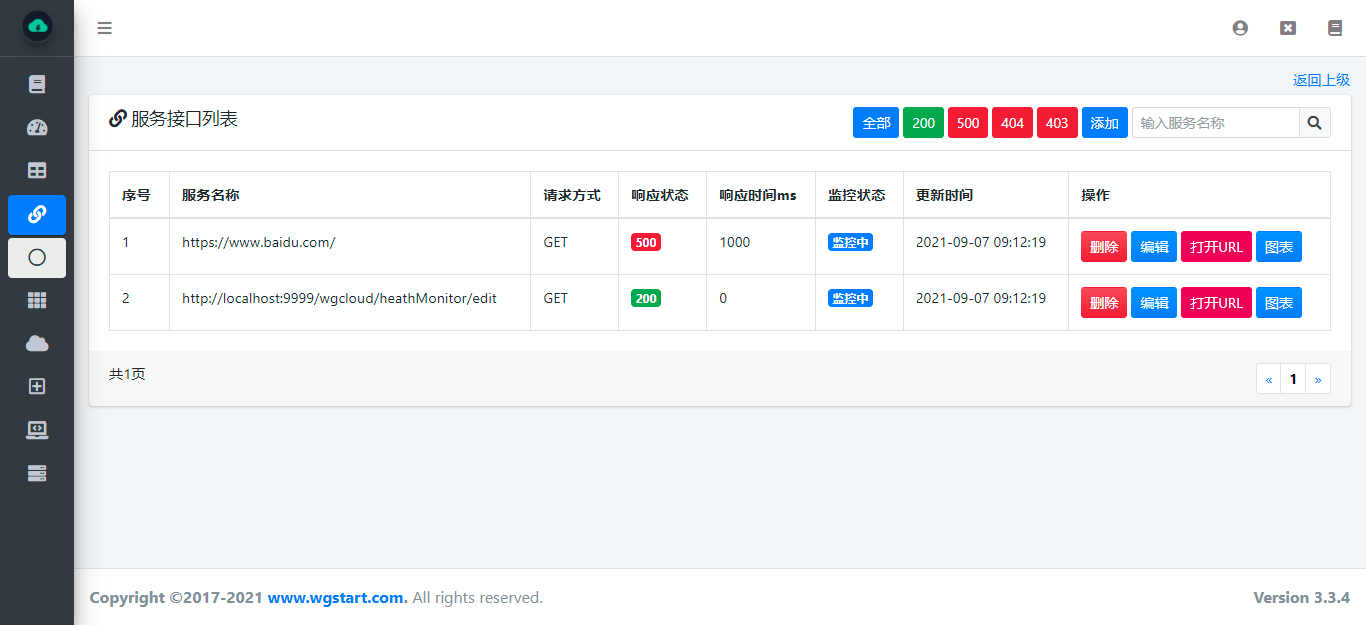The width and height of the screenshot is (1366, 625).
Task: Select the link icon for service interfaces
Action: point(36,214)
